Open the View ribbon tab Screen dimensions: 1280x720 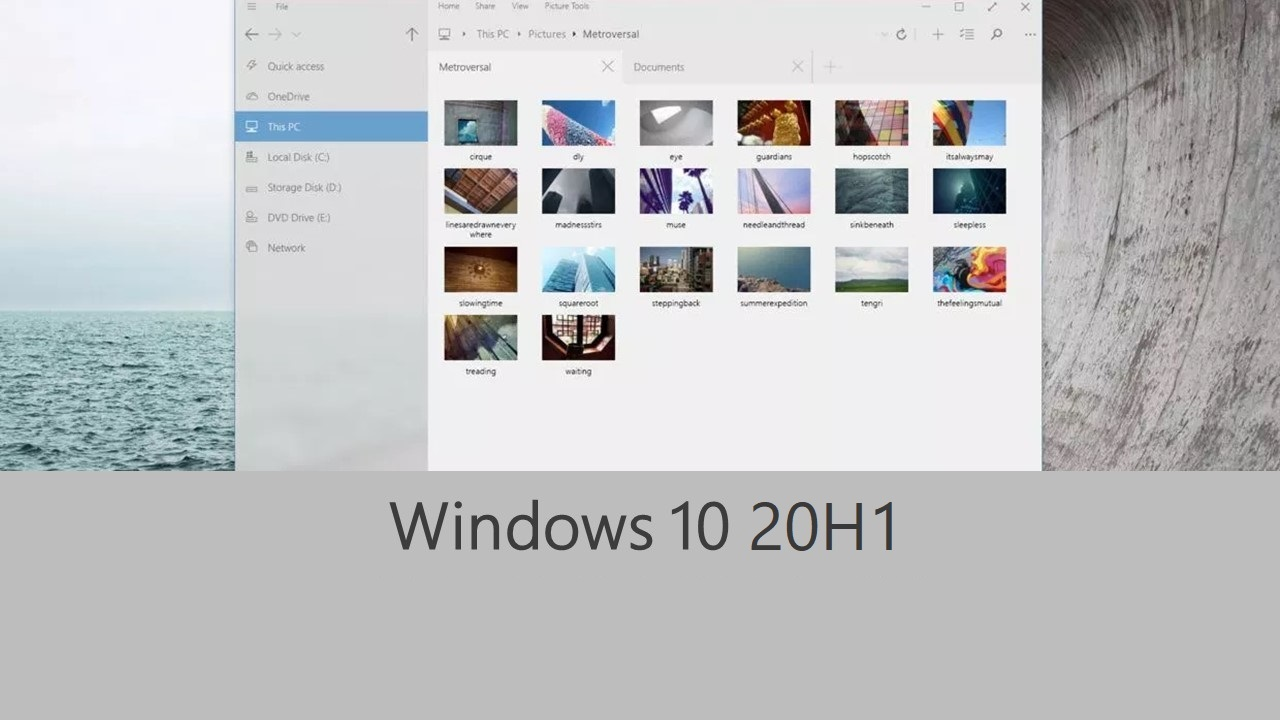click(x=520, y=6)
